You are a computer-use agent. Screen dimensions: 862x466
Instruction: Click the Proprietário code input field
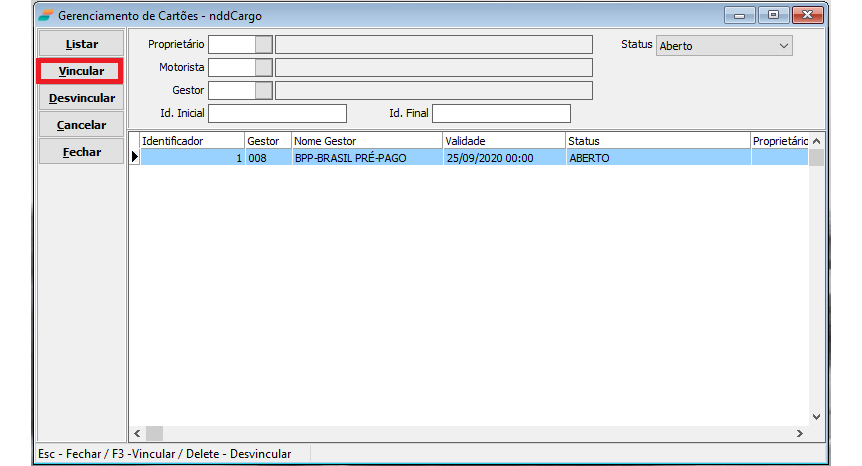click(x=232, y=45)
